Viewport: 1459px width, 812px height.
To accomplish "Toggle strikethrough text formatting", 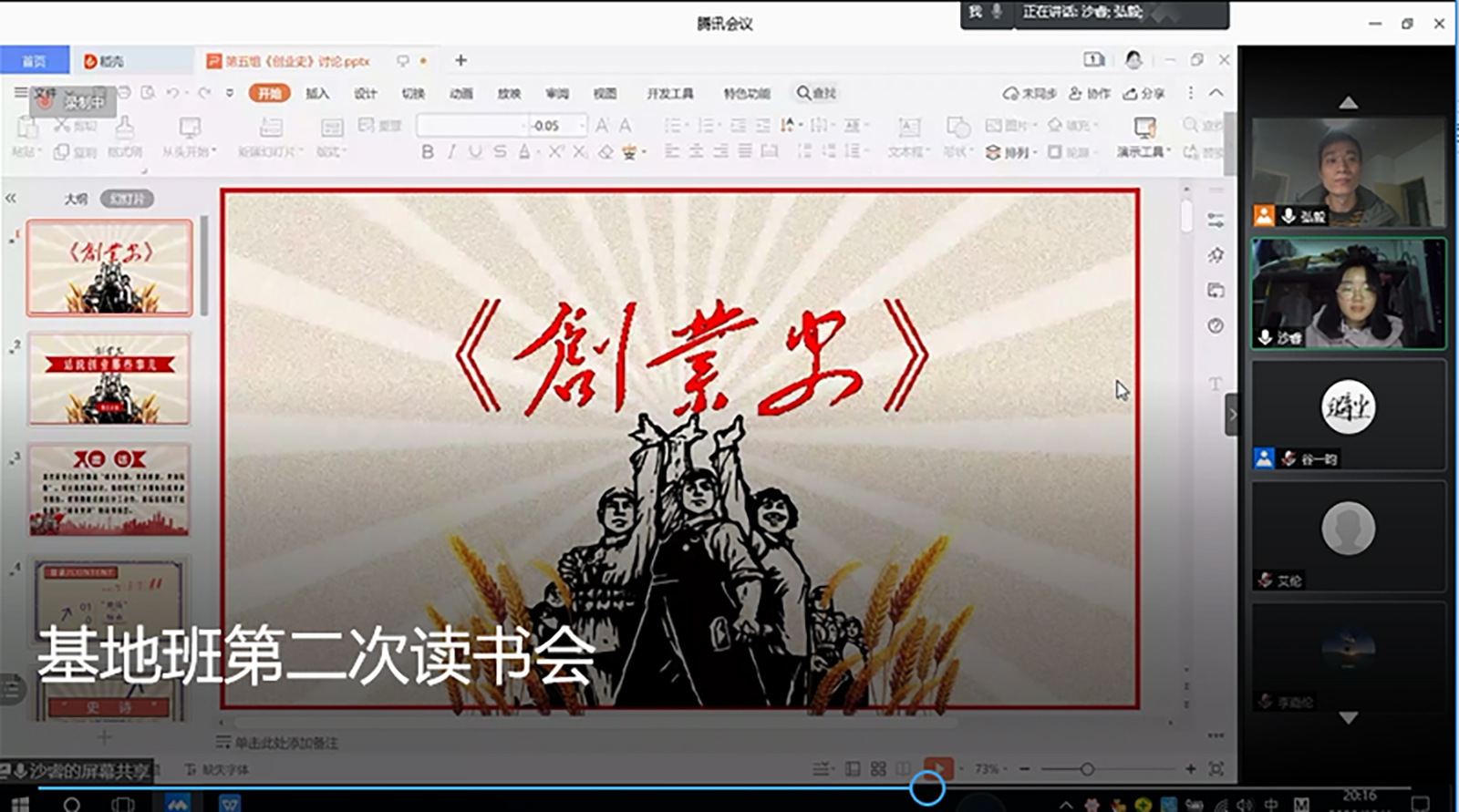I will 500,152.
